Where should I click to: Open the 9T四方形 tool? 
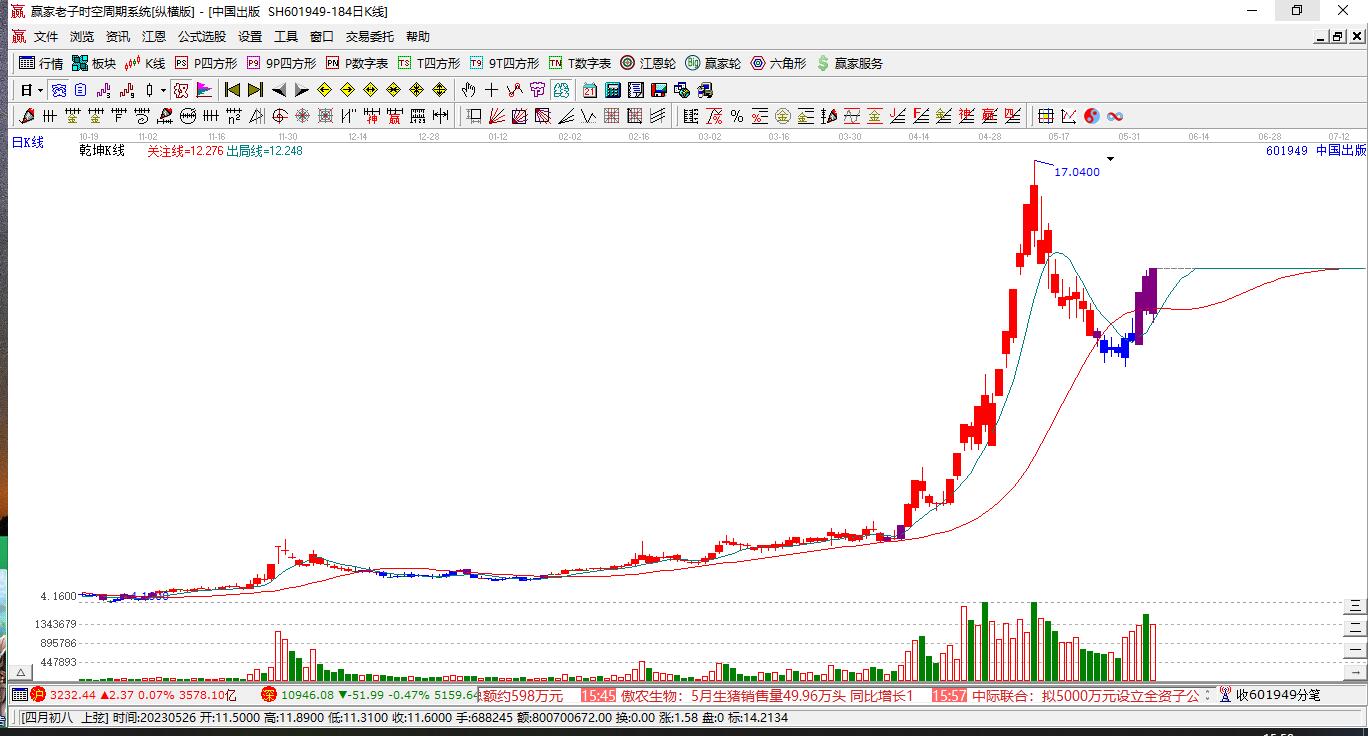(x=504, y=63)
